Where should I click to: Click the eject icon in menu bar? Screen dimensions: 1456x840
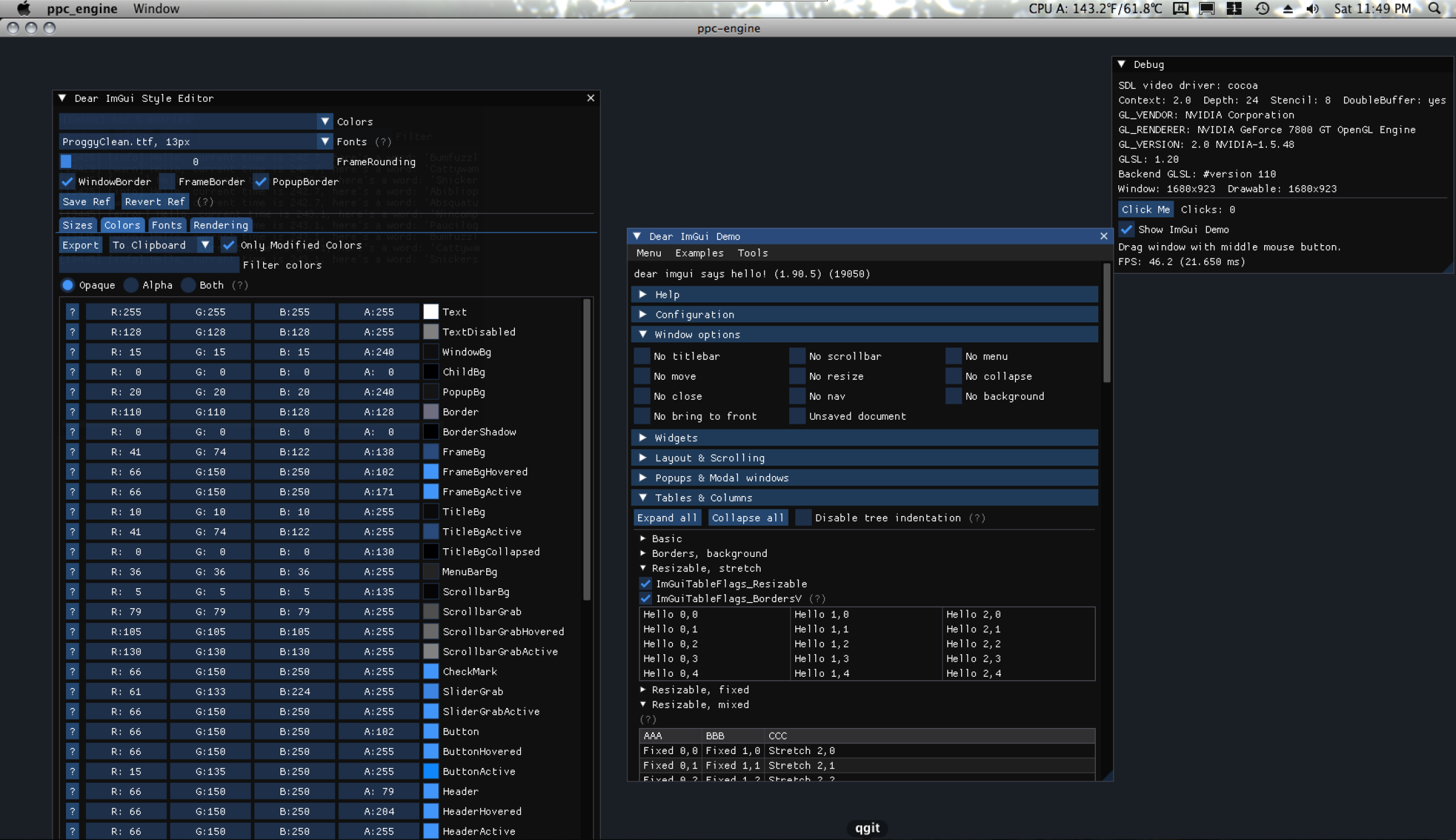[1287, 9]
